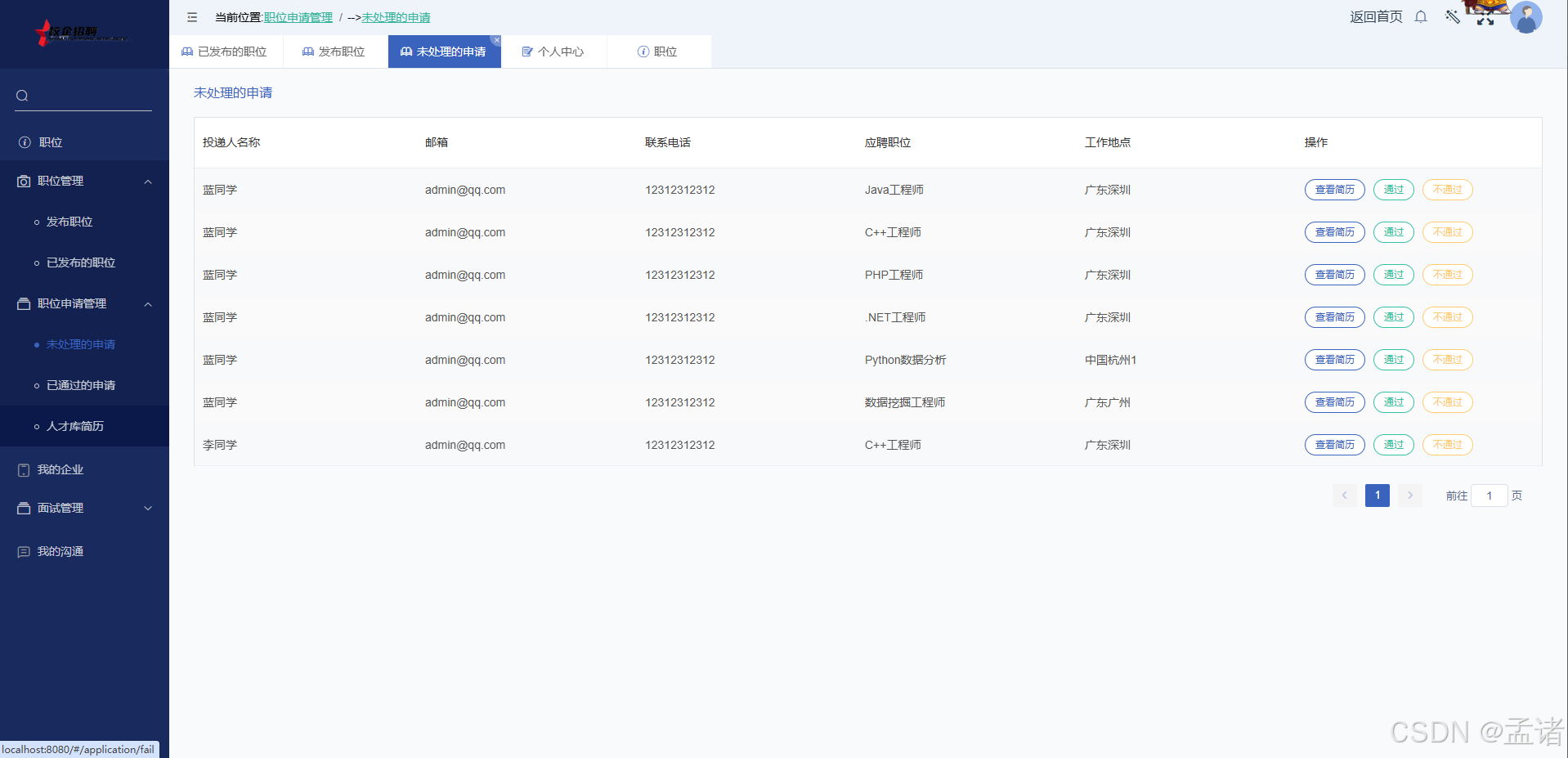Click the briefcase icon beside 面试管理
This screenshot has height=758, width=1568.
24,509
